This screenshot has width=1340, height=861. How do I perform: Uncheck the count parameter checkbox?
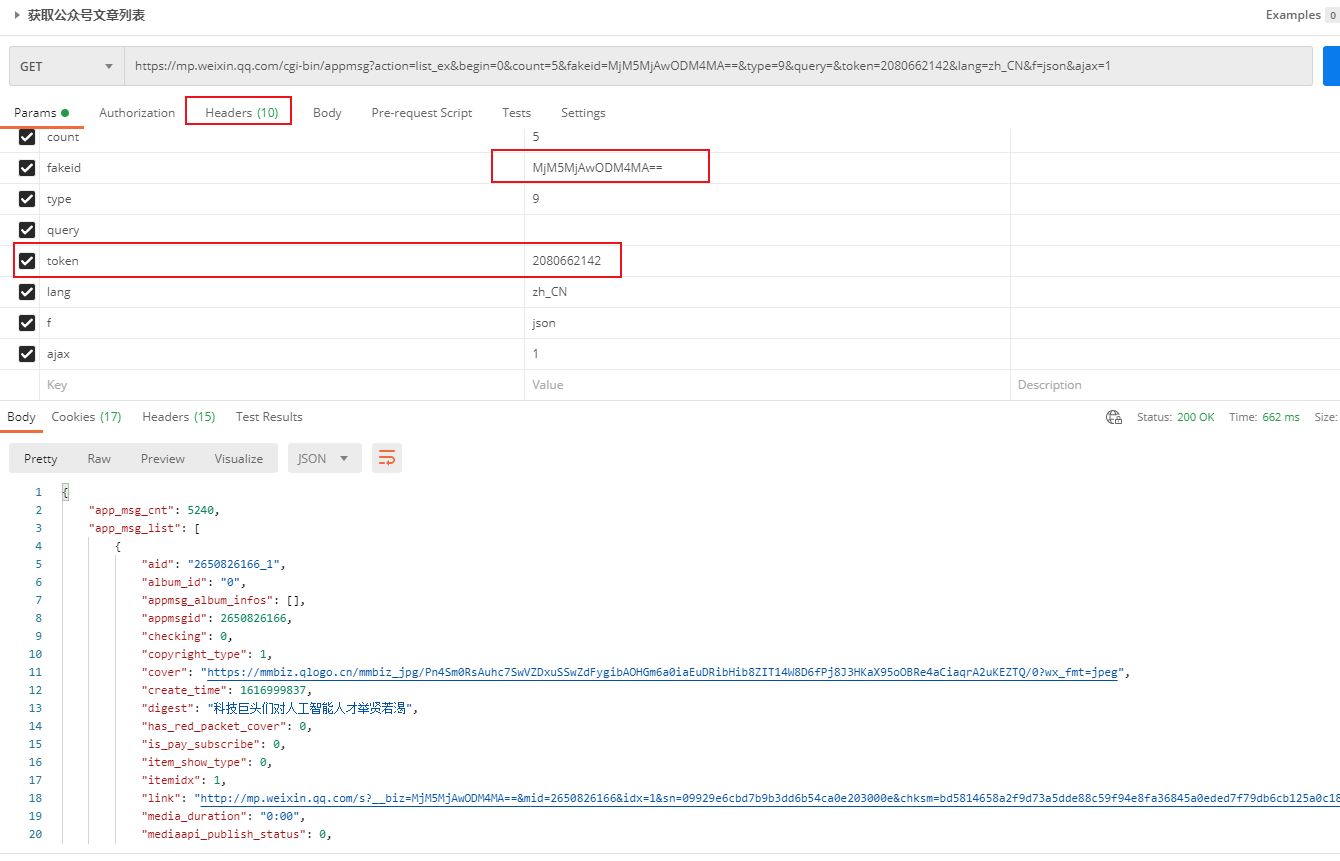(27, 137)
